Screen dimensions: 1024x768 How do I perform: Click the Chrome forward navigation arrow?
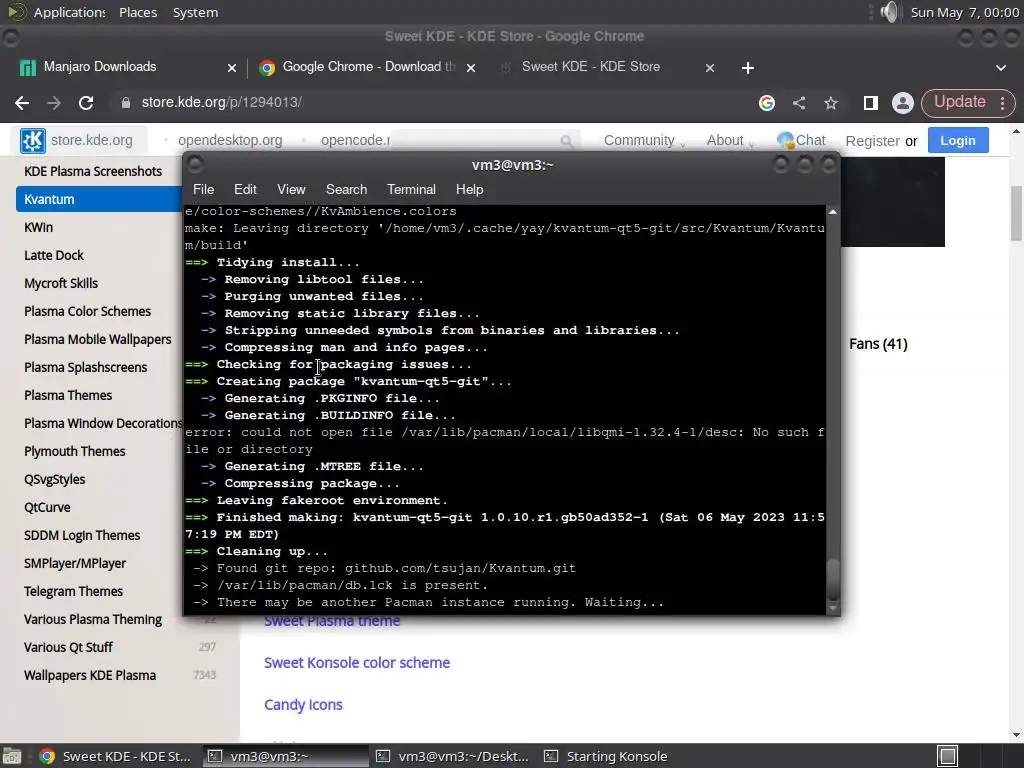coord(54,103)
